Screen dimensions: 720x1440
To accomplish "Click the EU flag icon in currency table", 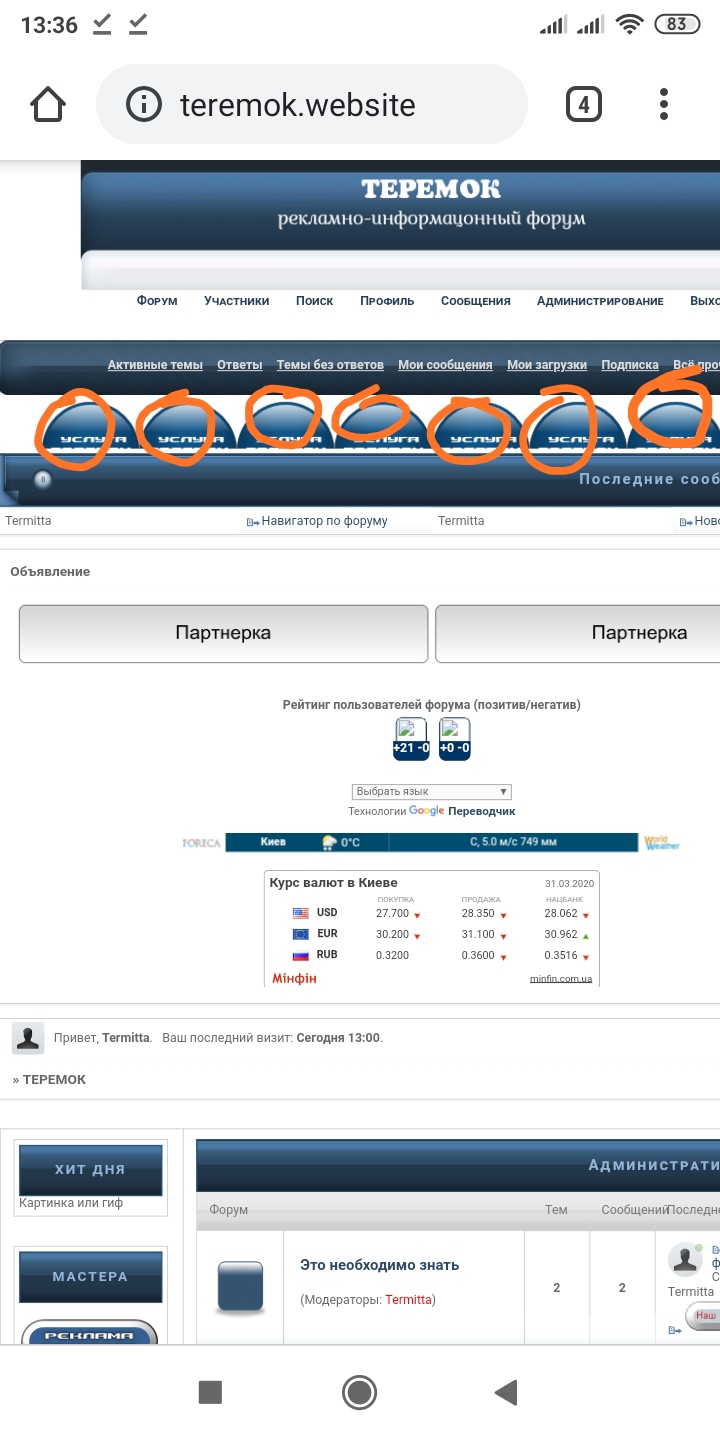I will point(300,934).
